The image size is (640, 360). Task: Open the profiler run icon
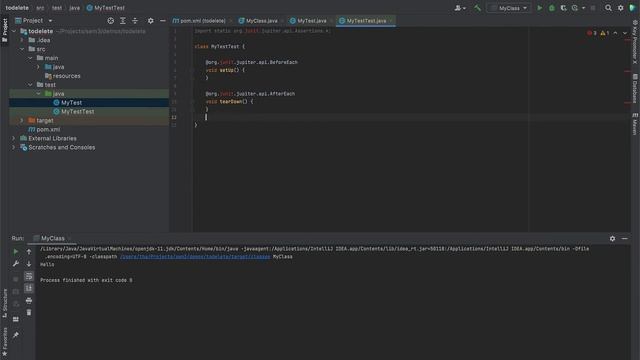575,8
